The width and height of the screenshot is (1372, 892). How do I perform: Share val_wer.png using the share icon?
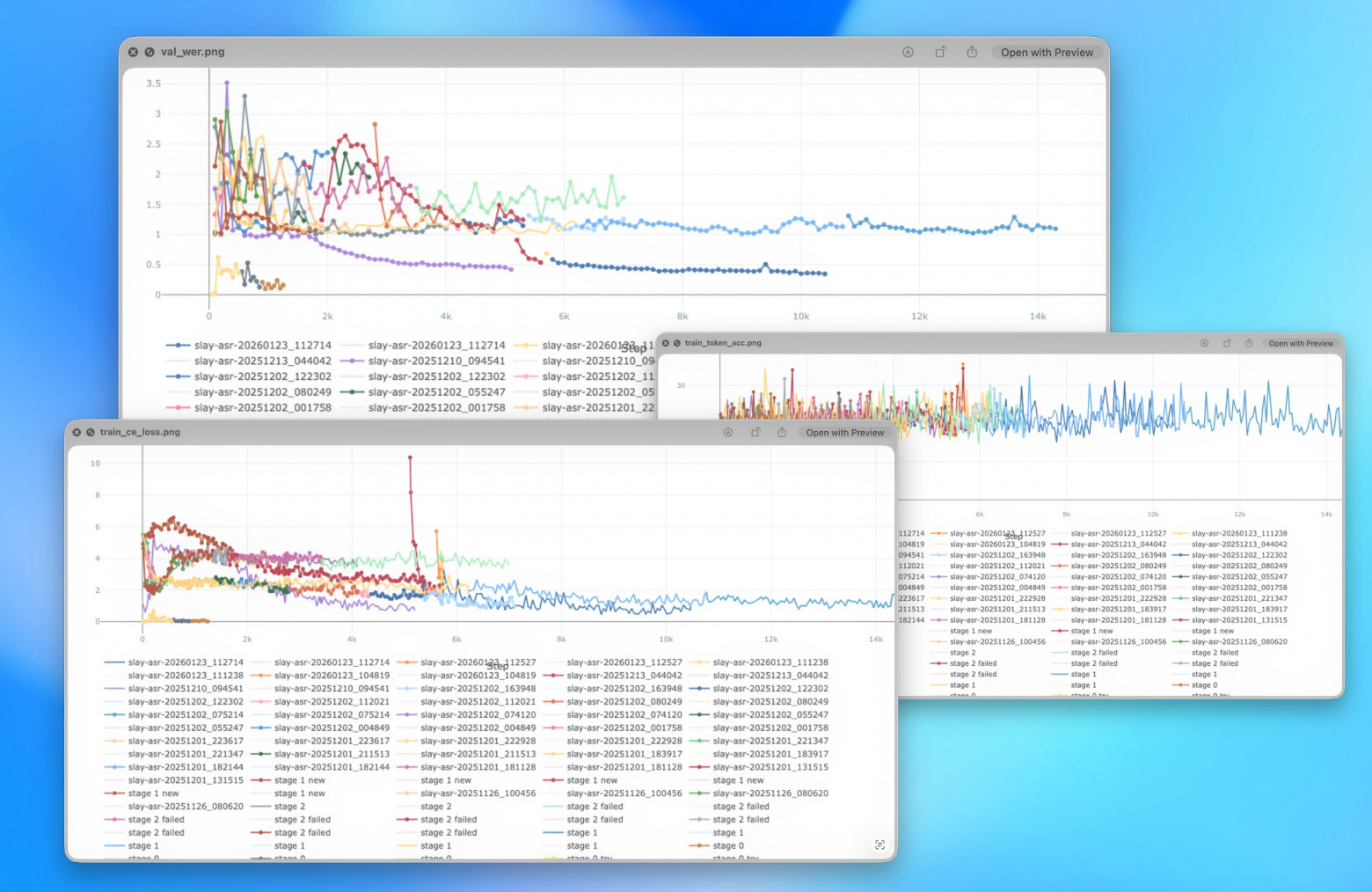click(x=972, y=53)
